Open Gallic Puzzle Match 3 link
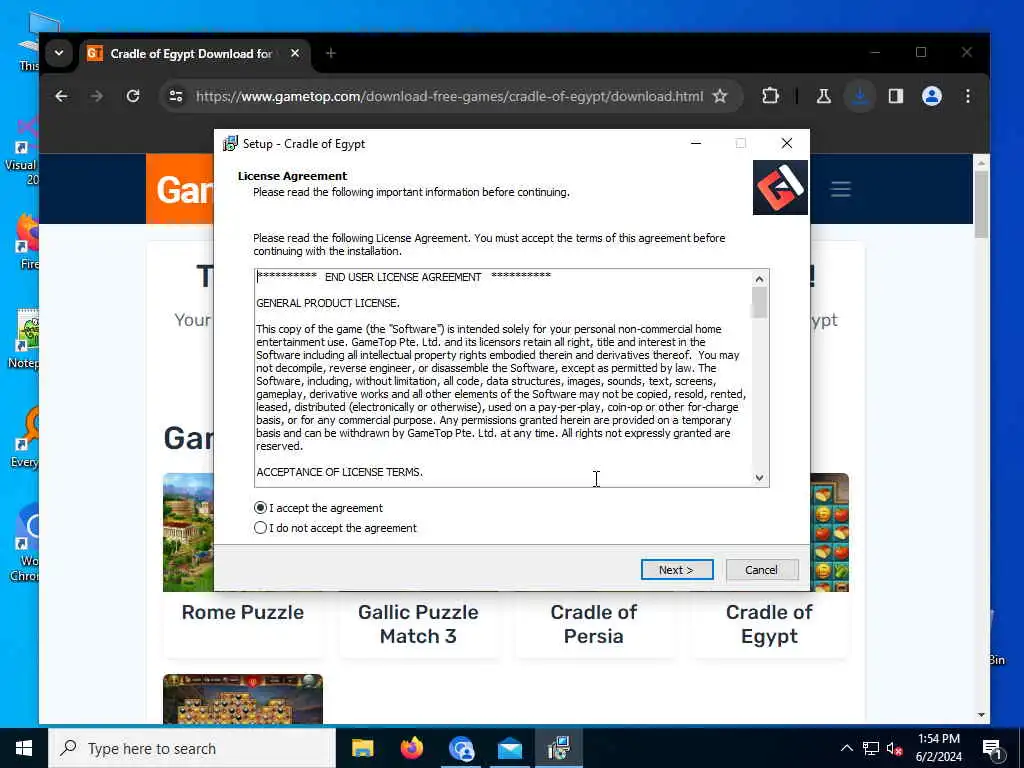This screenshot has width=1024, height=768. click(x=418, y=624)
